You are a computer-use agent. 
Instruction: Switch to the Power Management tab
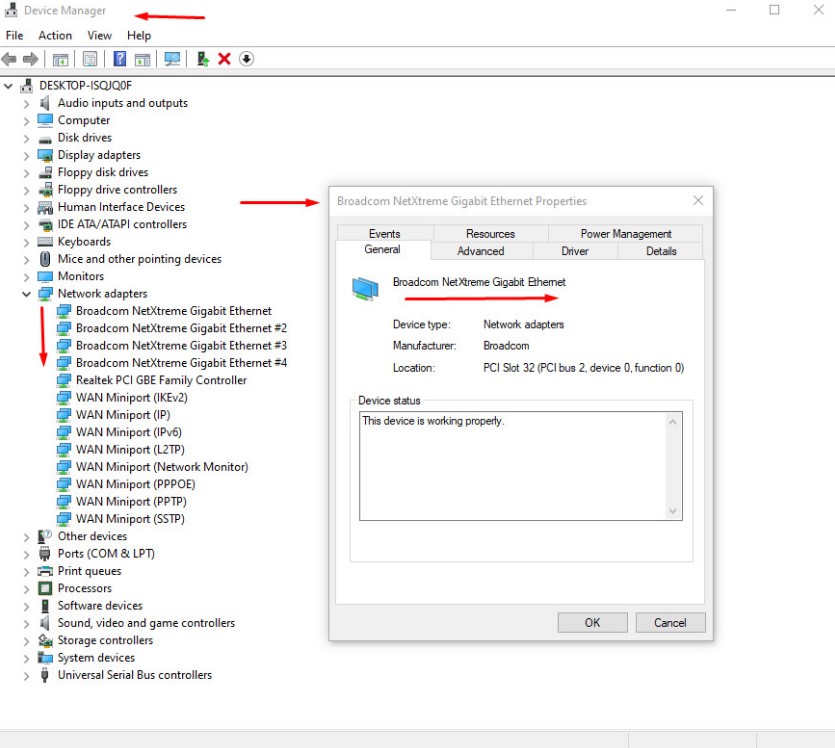tap(626, 234)
